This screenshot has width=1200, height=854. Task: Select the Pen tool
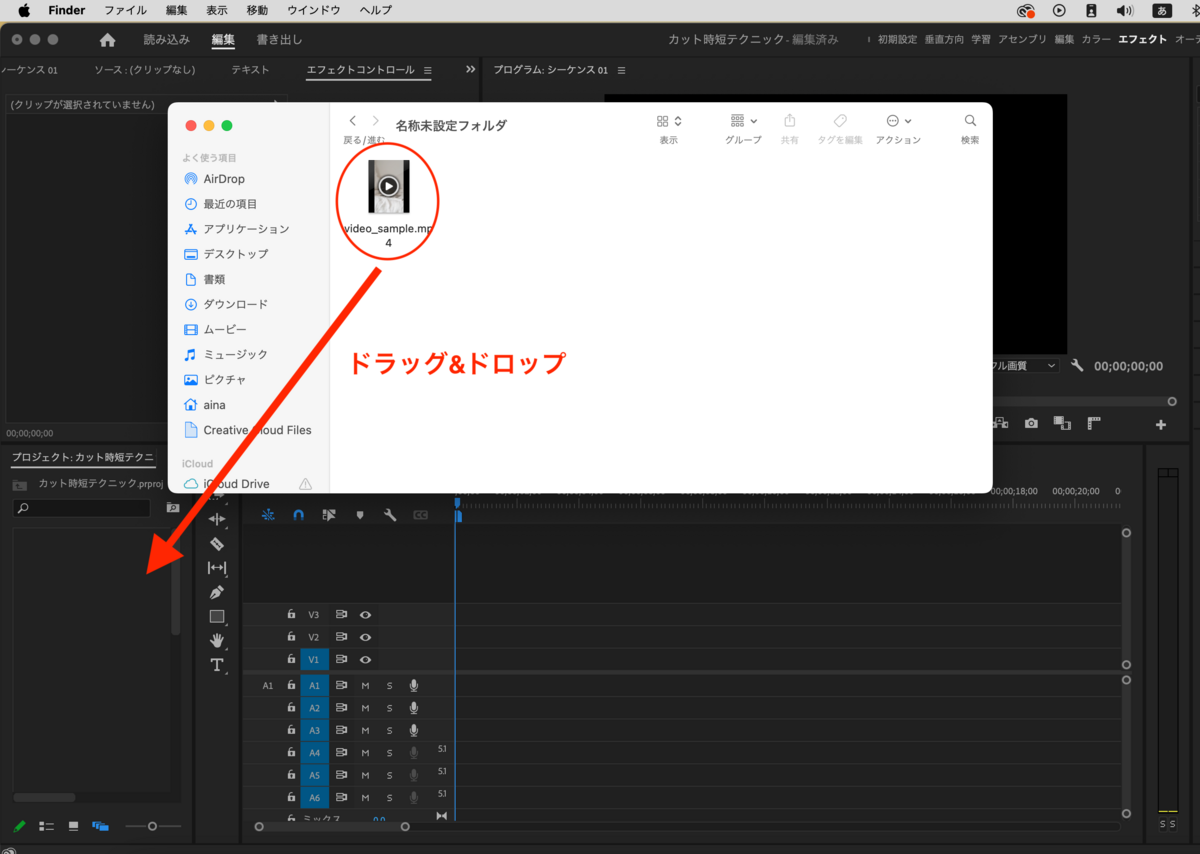[217, 592]
